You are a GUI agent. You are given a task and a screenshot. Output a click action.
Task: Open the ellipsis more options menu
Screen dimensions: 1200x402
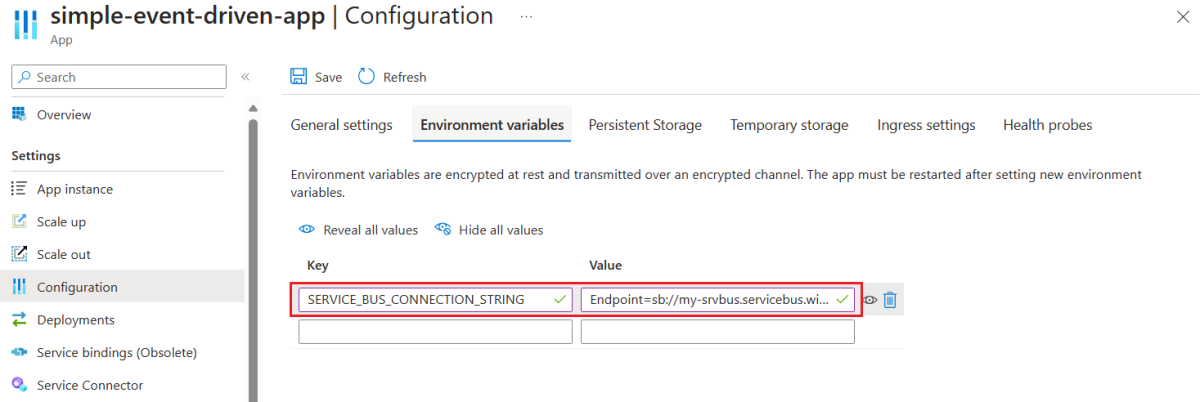527,17
